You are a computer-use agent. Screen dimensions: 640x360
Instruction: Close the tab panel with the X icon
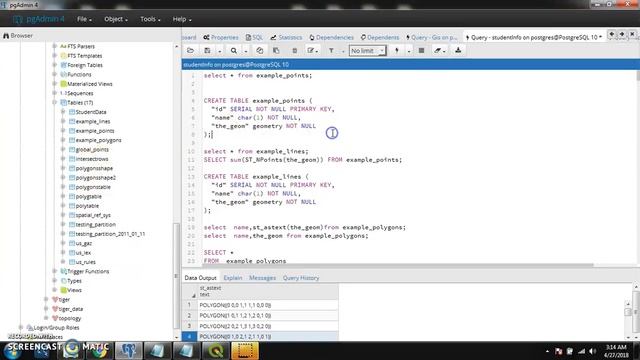coord(632,35)
